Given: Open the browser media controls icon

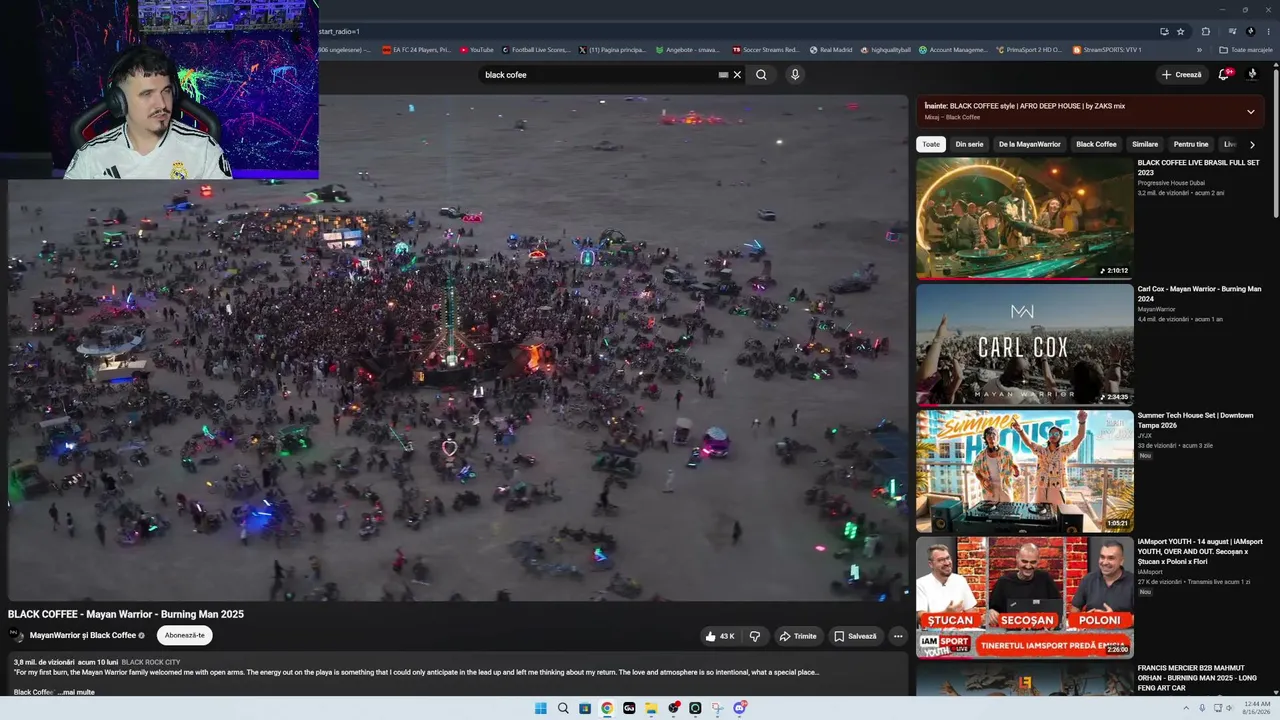Looking at the screenshot, I should tap(1232, 31).
